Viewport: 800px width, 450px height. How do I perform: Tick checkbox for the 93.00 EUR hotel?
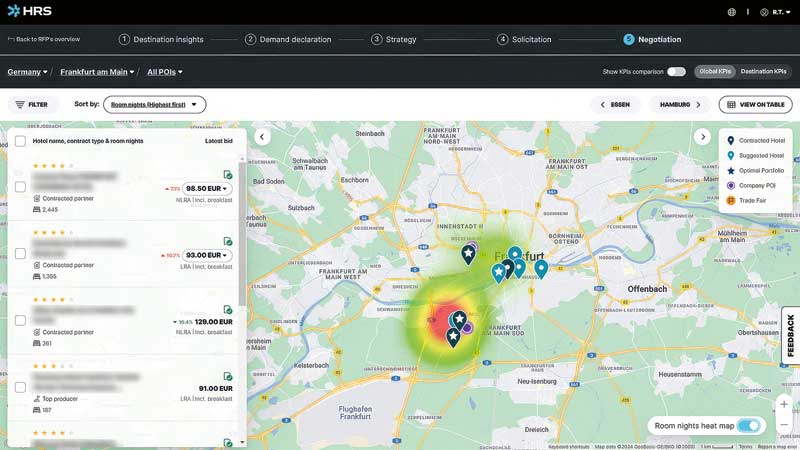click(20, 254)
